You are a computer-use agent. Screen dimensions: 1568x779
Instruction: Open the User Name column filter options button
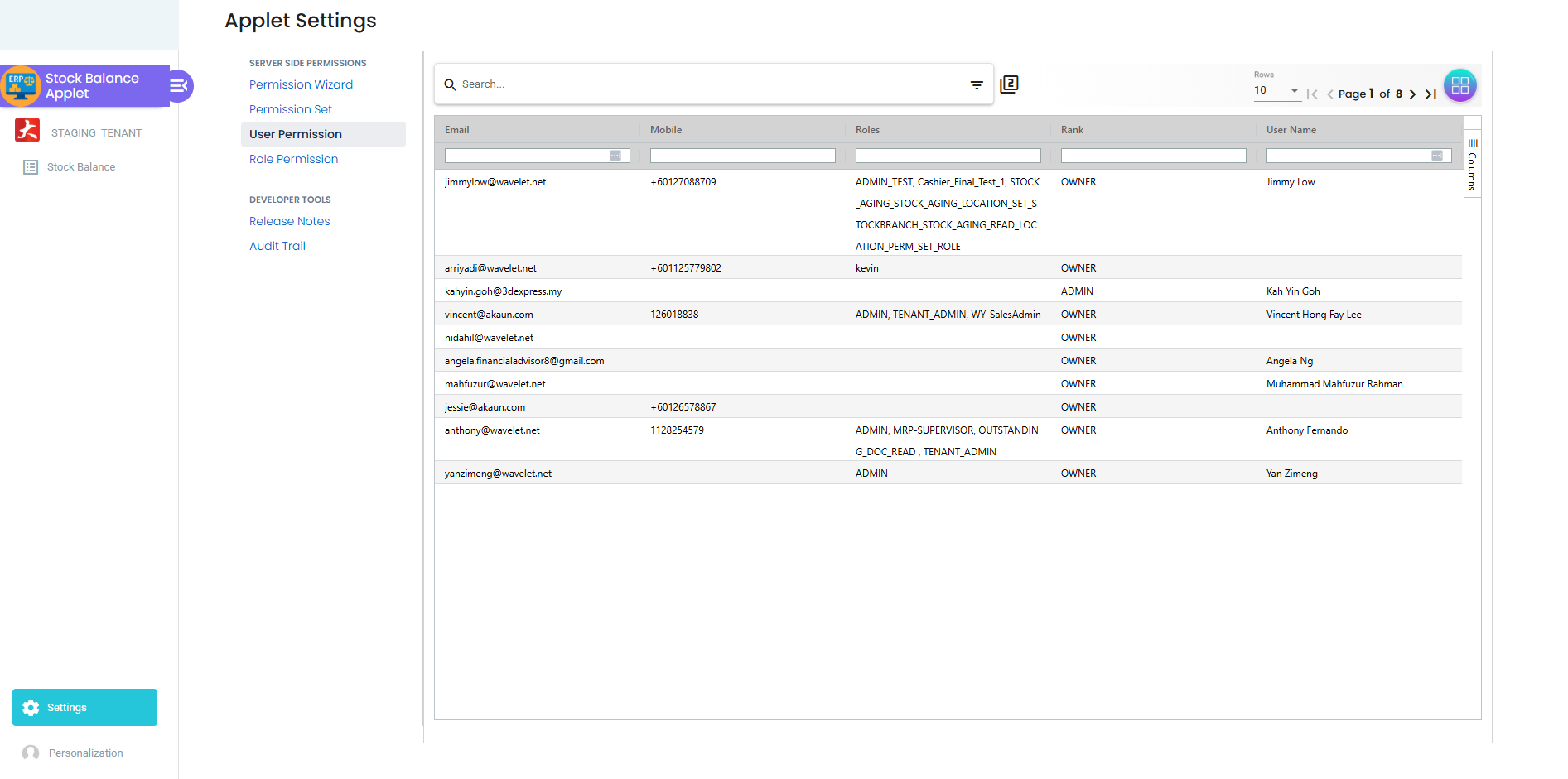tap(1437, 156)
